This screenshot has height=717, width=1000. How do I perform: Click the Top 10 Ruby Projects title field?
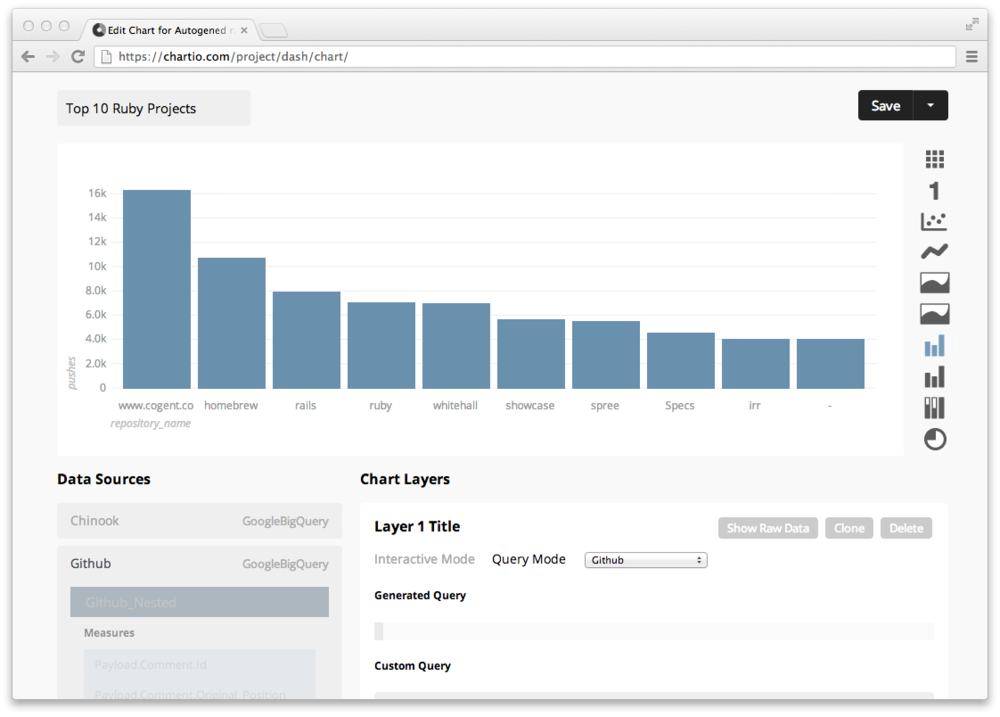[153, 108]
